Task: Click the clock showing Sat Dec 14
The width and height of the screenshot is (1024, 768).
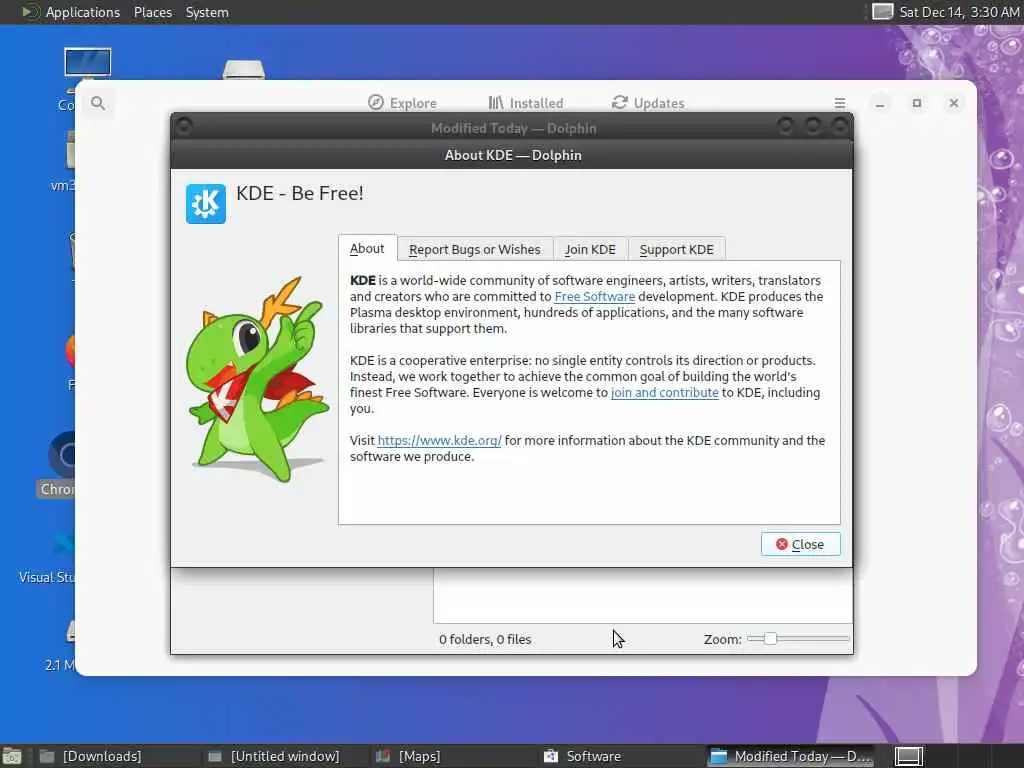Action: click(x=959, y=12)
